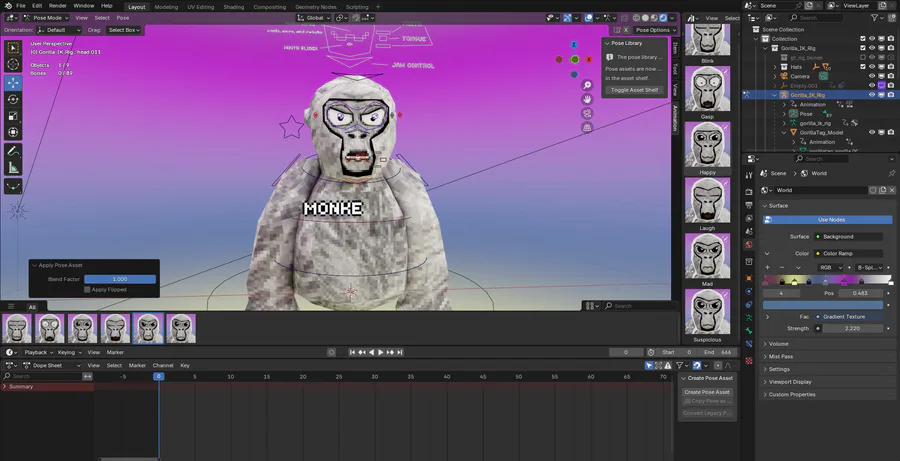
Task: Switch to the Geometry Nodes workspace tab
Action: tap(316, 7)
